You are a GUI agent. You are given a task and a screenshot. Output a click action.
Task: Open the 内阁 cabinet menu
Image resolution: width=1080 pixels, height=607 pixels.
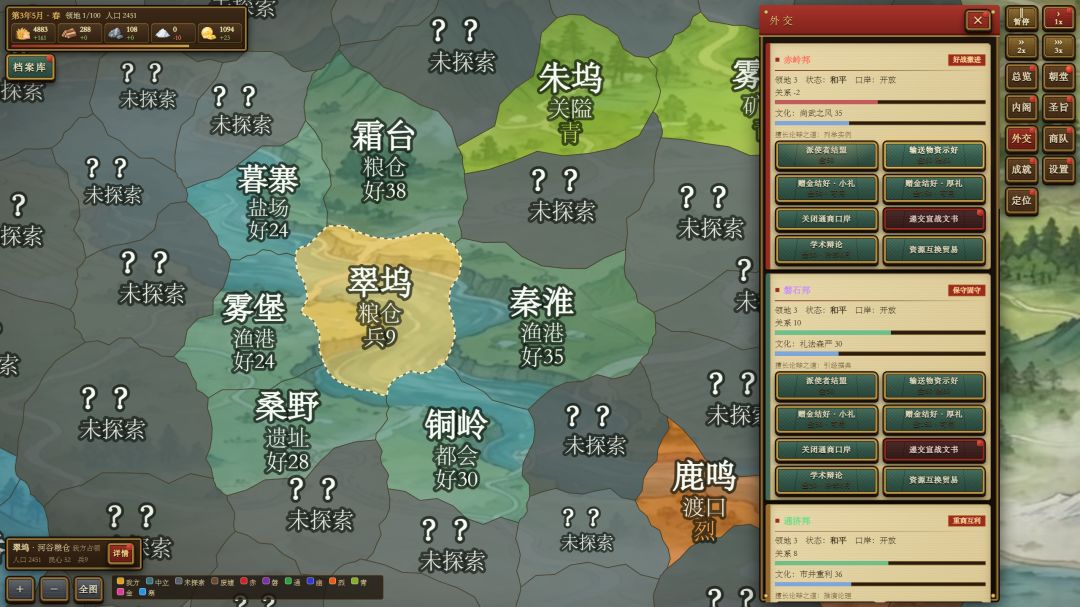tap(1021, 107)
